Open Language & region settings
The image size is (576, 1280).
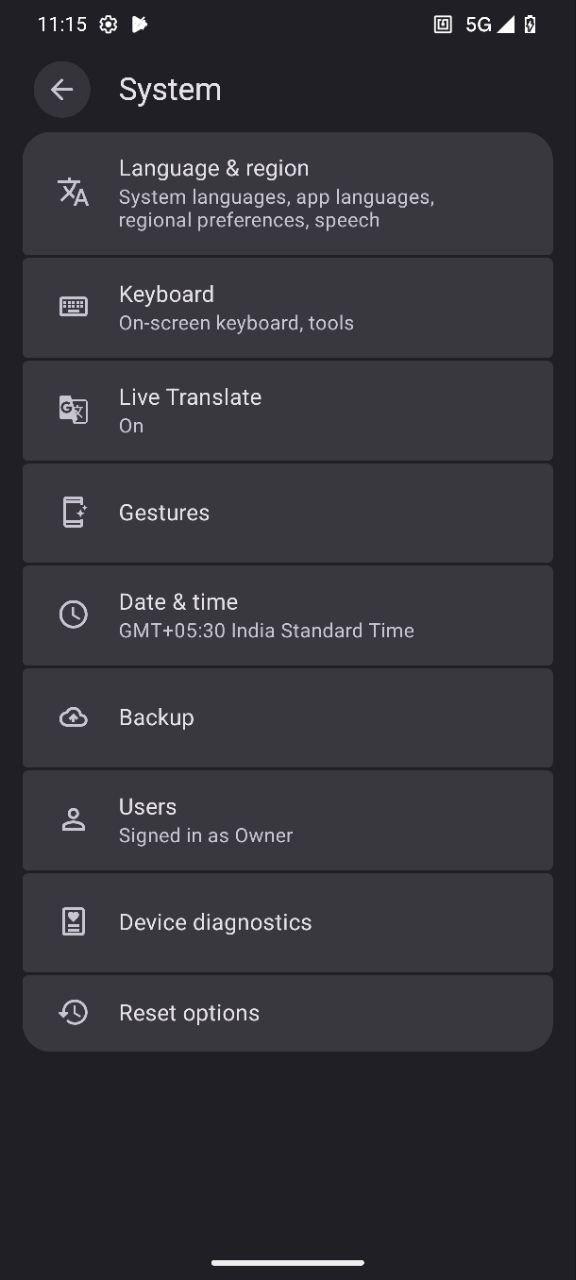(288, 194)
